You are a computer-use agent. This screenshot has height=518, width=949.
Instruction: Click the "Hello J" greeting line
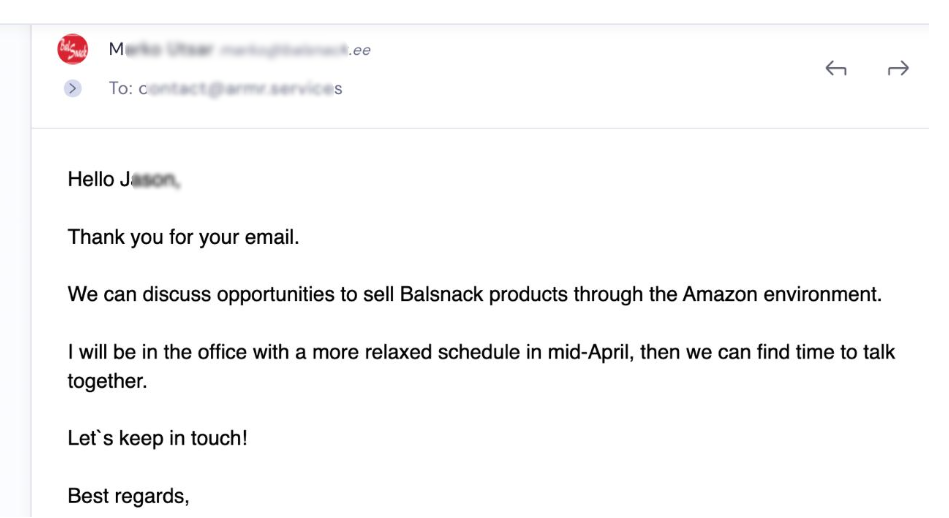[x=123, y=179]
